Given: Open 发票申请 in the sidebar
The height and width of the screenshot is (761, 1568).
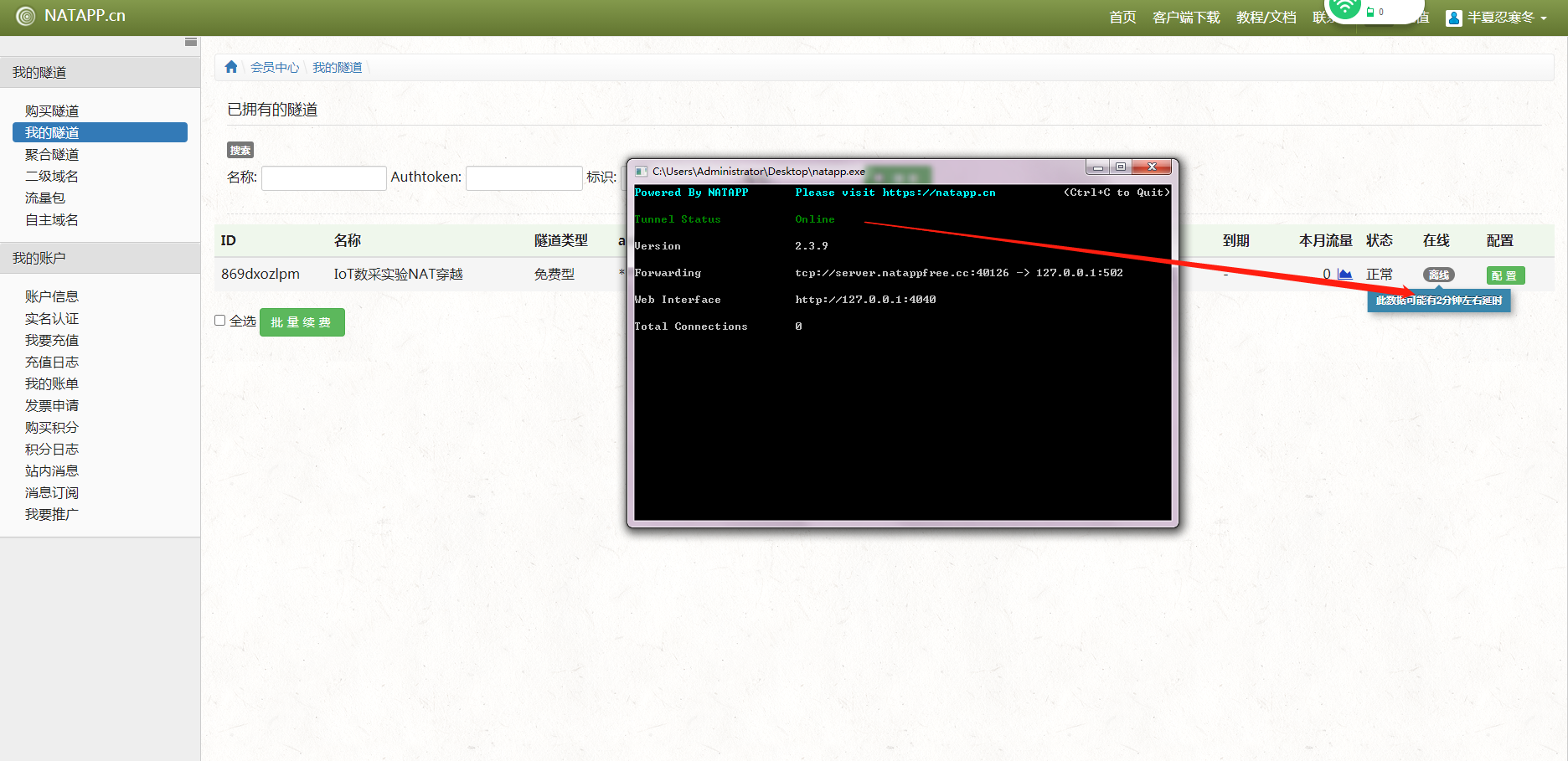Looking at the screenshot, I should (x=52, y=406).
